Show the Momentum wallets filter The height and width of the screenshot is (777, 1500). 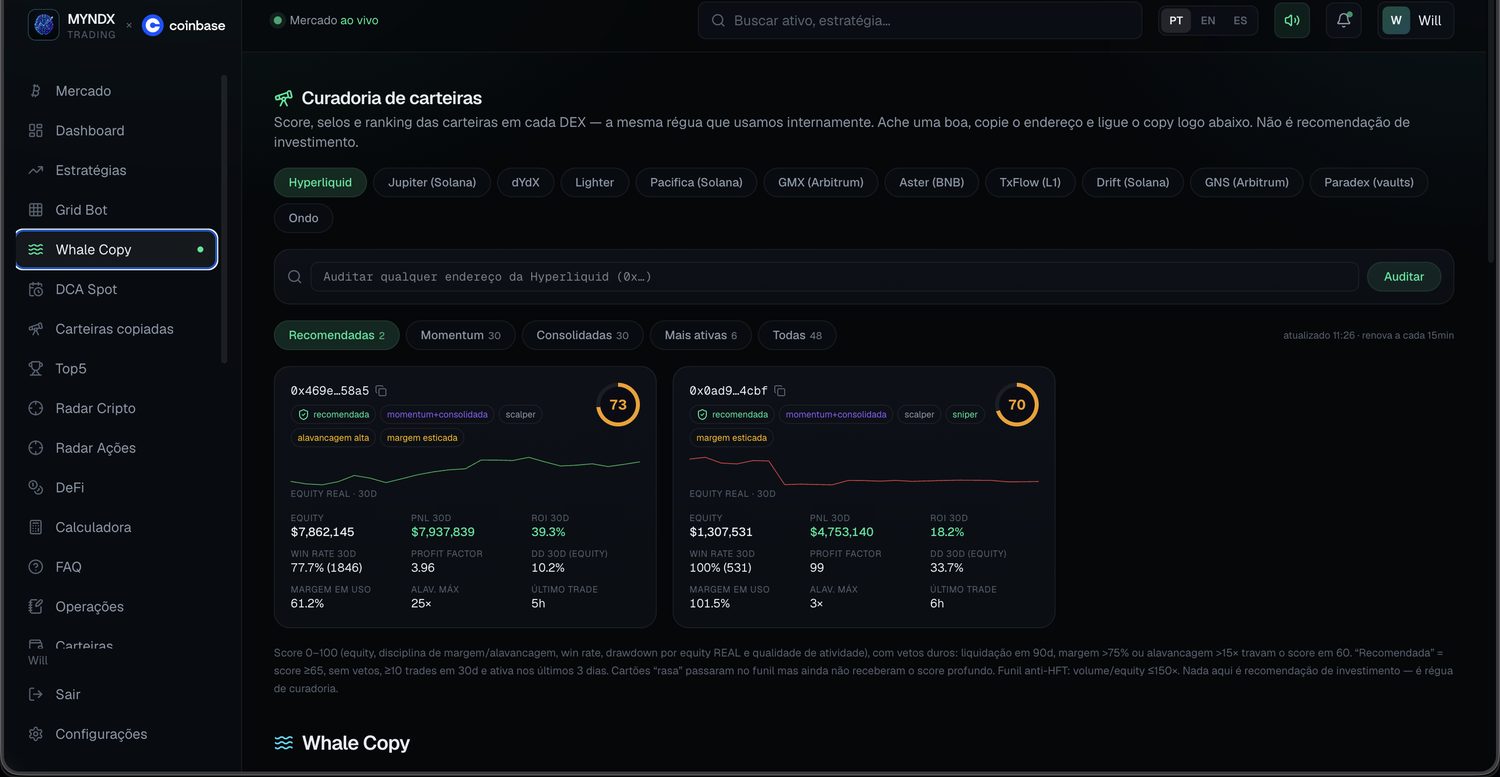pyautogui.click(x=461, y=335)
